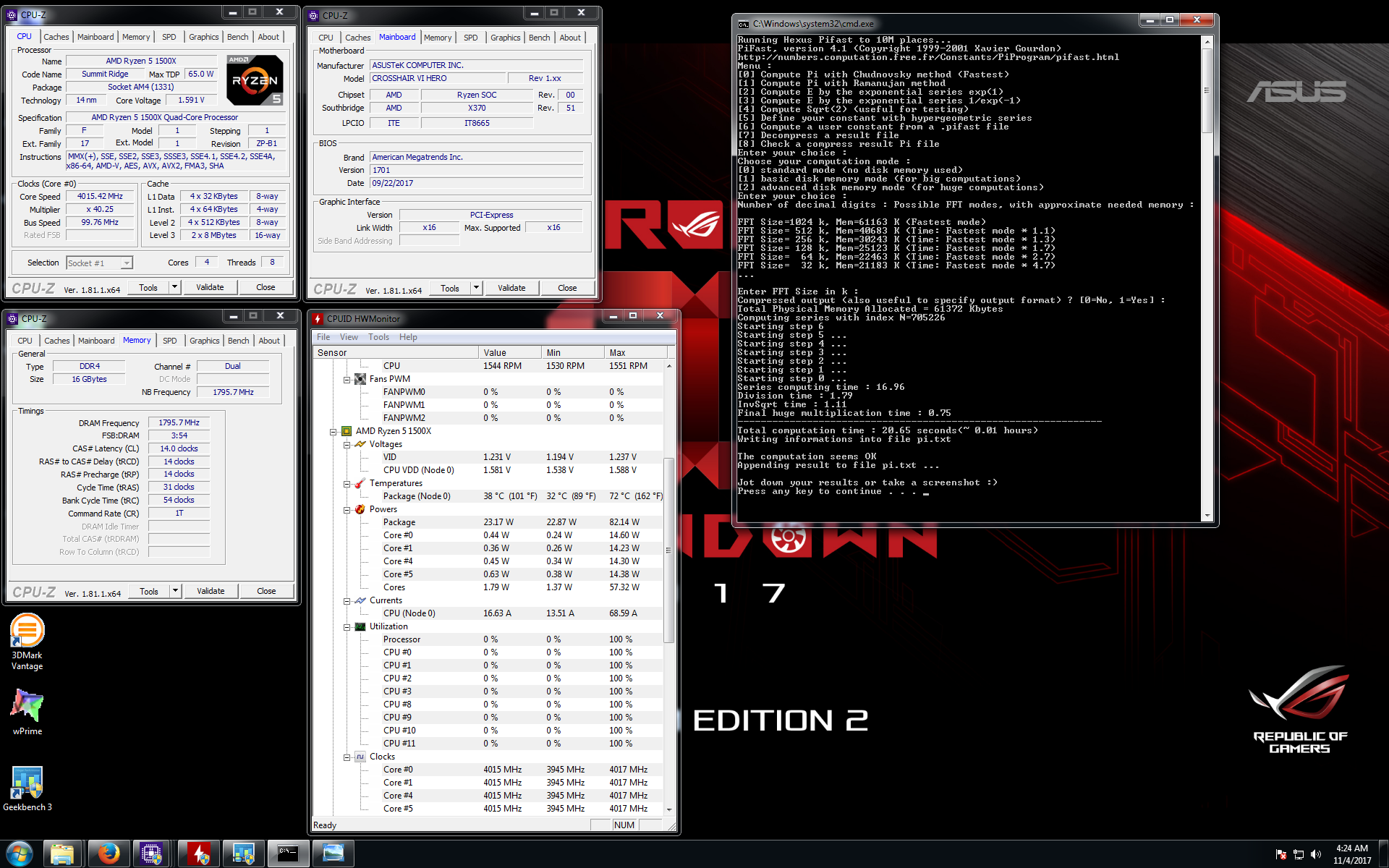The height and width of the screenshot is (868, 1389).
Task: Select the 'FANPWM1' row in HWMonitor
Action: tap(488, 405)
